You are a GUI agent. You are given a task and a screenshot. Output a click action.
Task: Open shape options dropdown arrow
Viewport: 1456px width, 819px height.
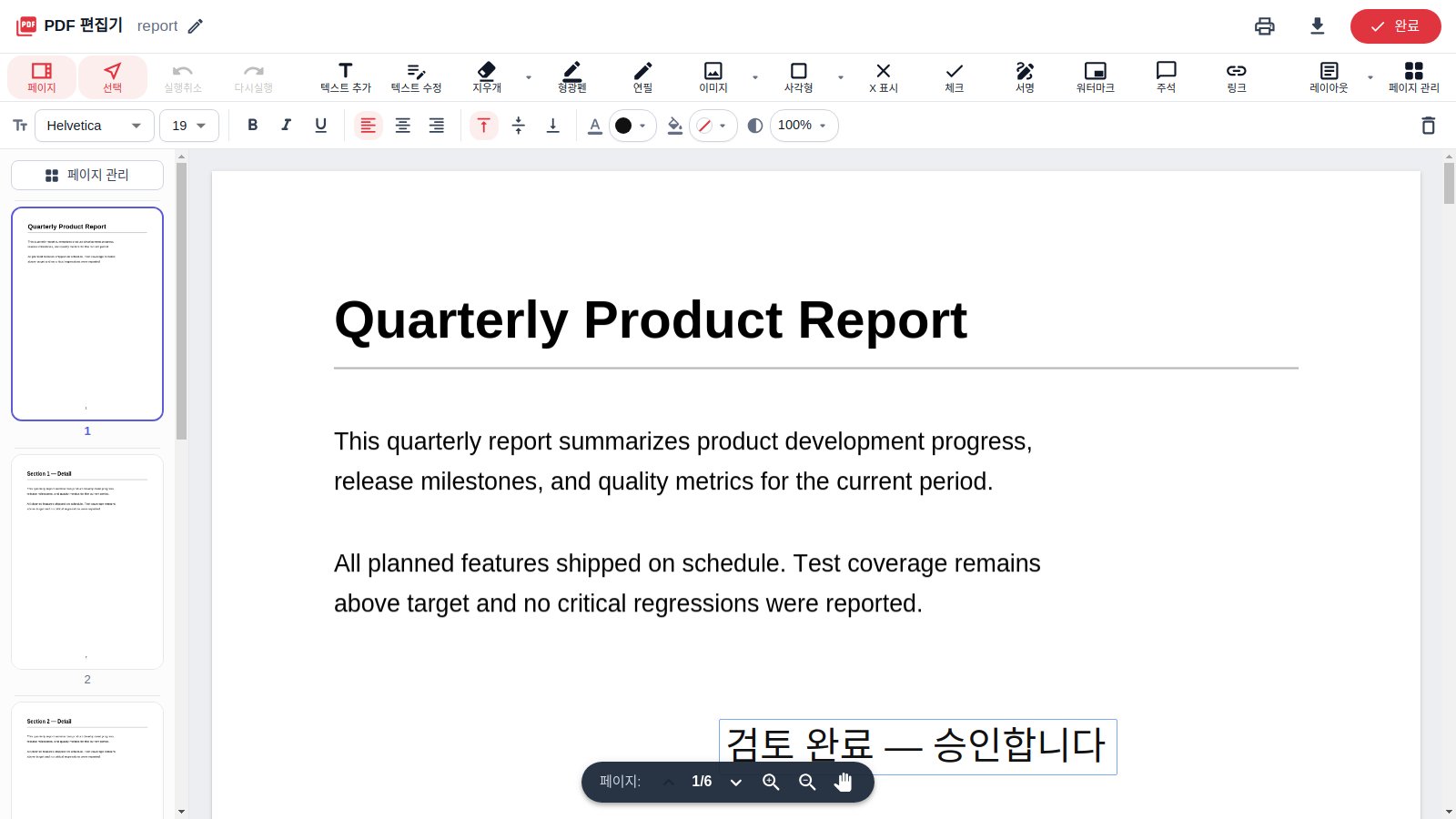click(841, 77)
